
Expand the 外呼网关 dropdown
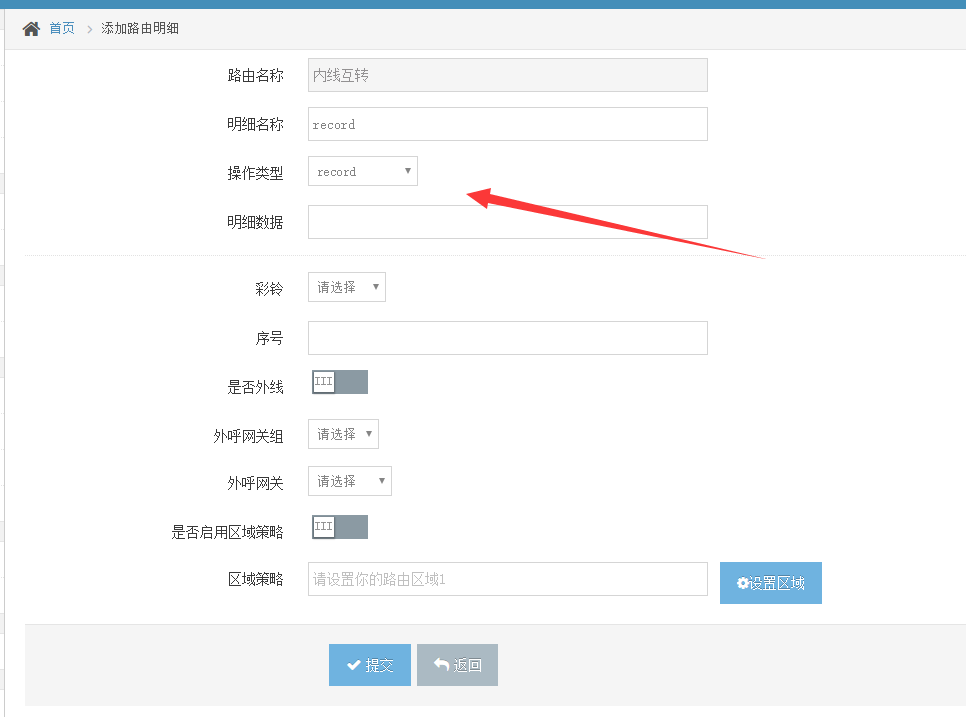coord(349,481)
